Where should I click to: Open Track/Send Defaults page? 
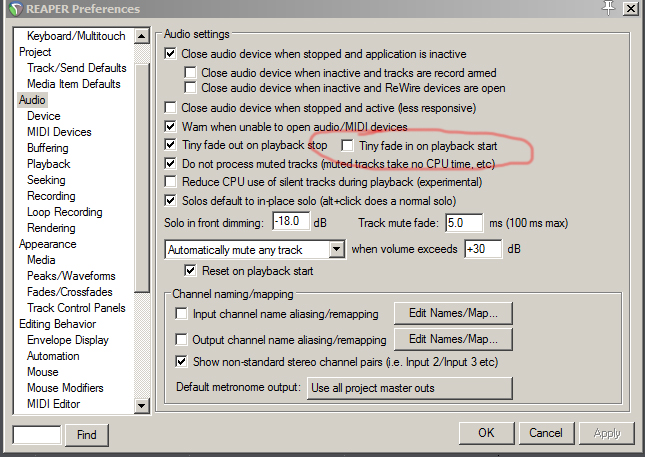[x=77, y=68]
